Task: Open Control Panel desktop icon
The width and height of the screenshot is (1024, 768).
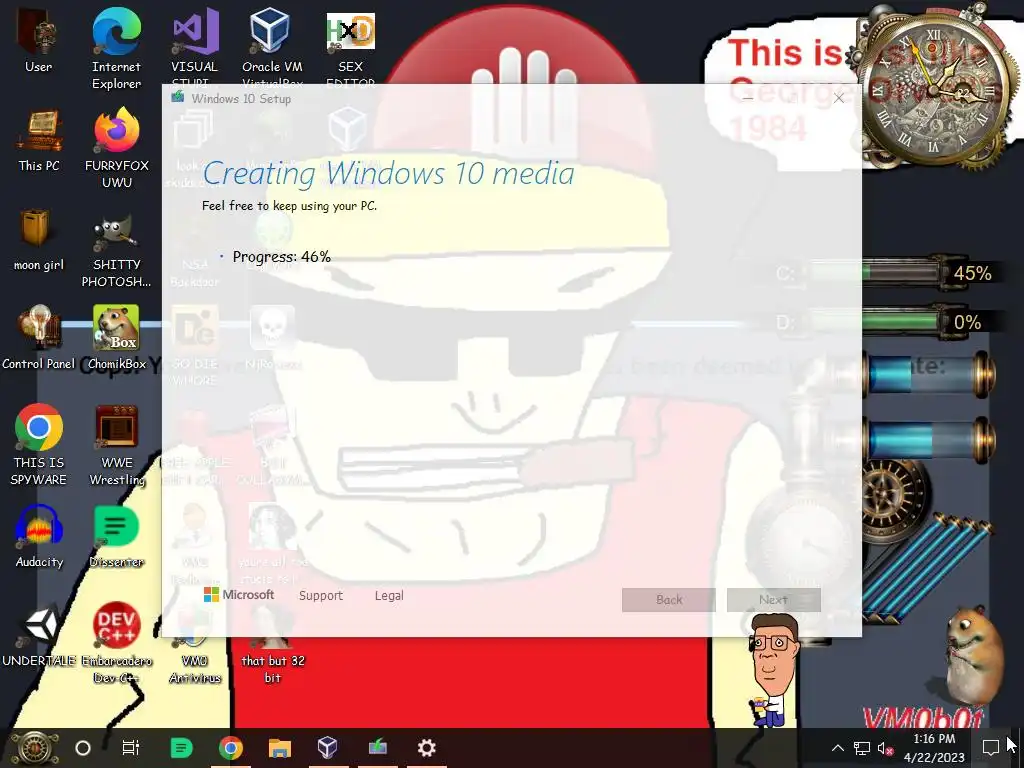Action: (39, 338)
